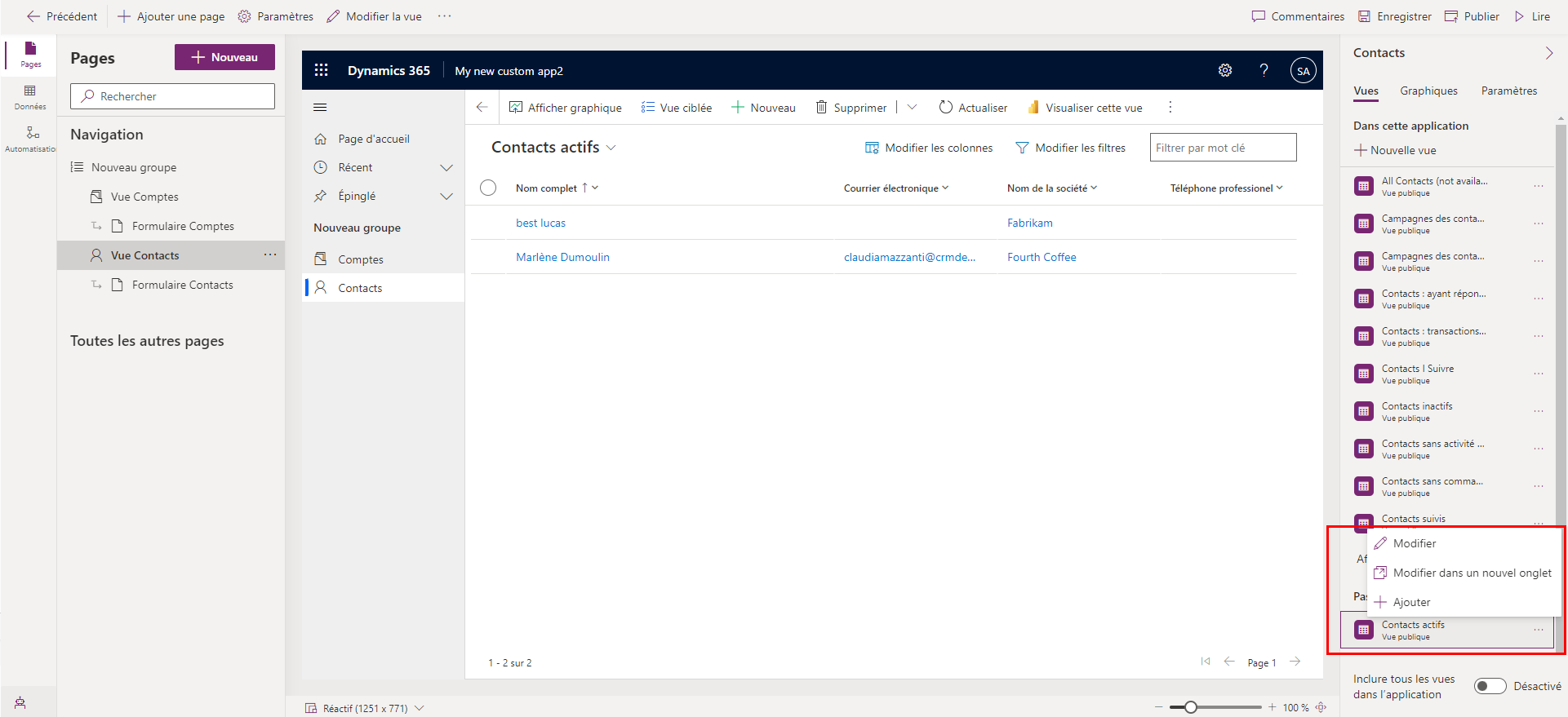Open the Automatisation sidebar icon
1568x717 pixels.
(30, 139)
